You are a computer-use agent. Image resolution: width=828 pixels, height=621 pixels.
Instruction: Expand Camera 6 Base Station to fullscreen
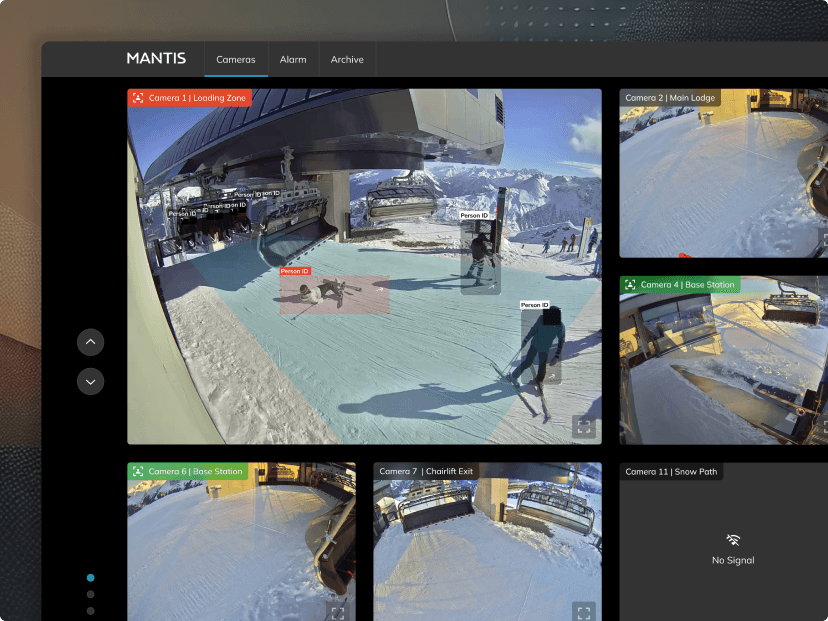click(x=338, y=613)
